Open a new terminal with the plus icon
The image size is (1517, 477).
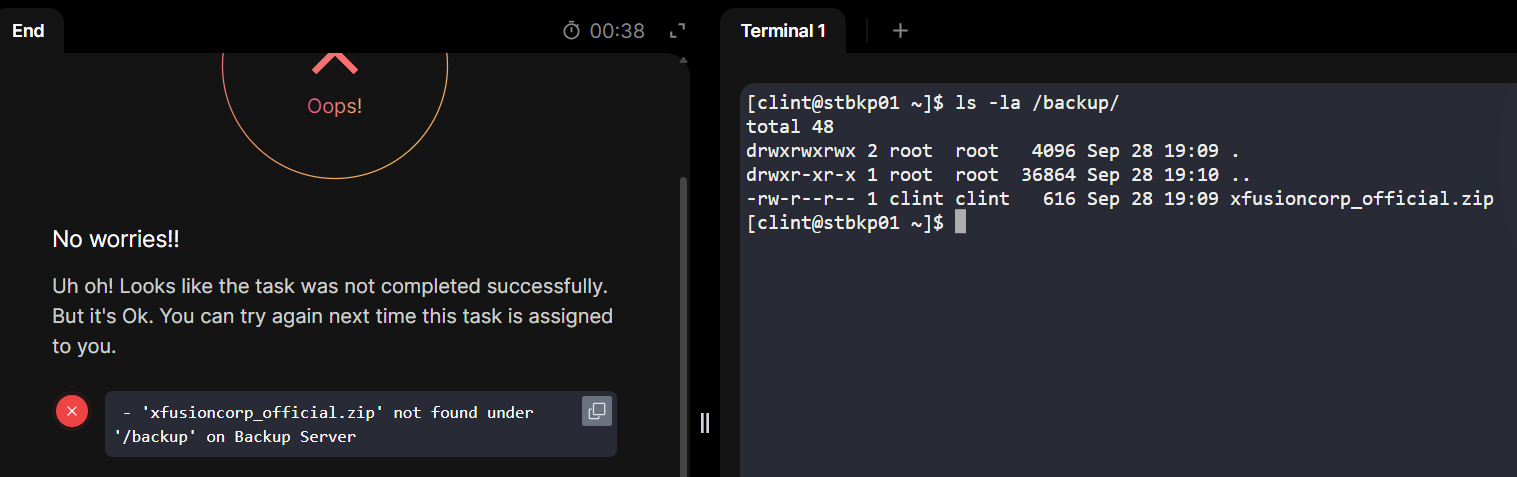tap(900, 31)
